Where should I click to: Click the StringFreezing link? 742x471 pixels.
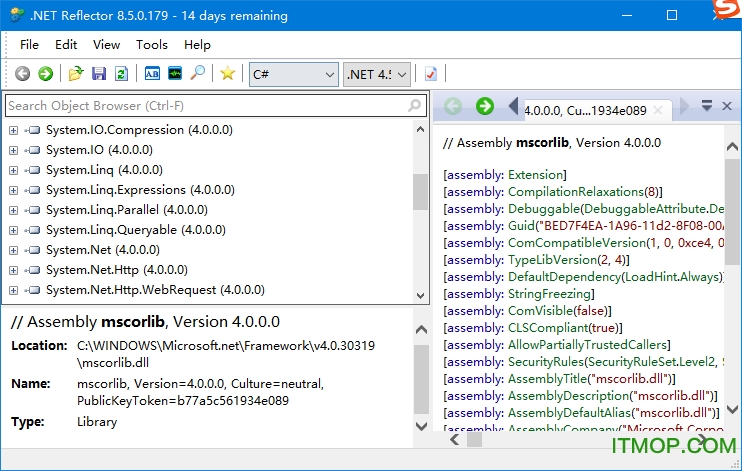pos(549,294)
